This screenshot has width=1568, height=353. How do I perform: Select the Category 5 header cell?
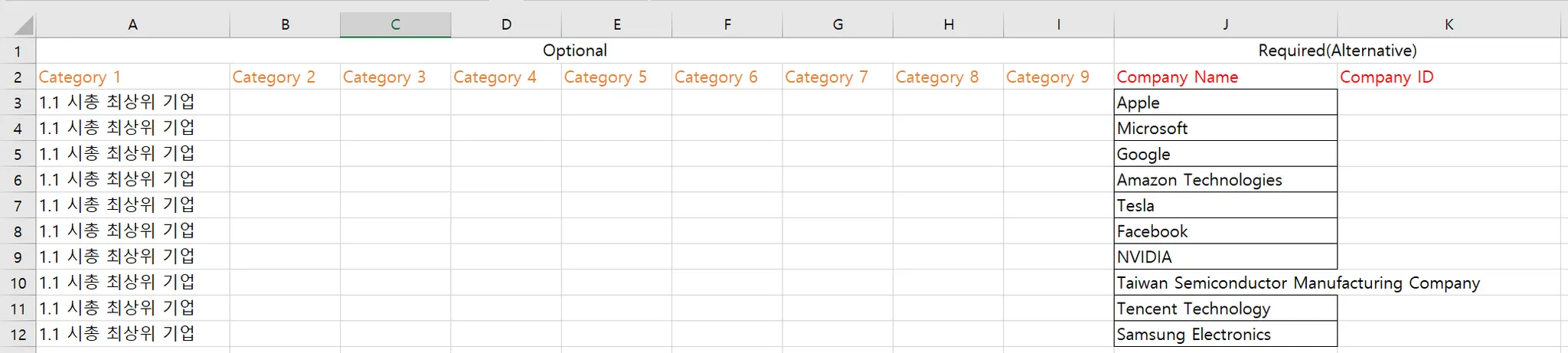coord(616,77)
